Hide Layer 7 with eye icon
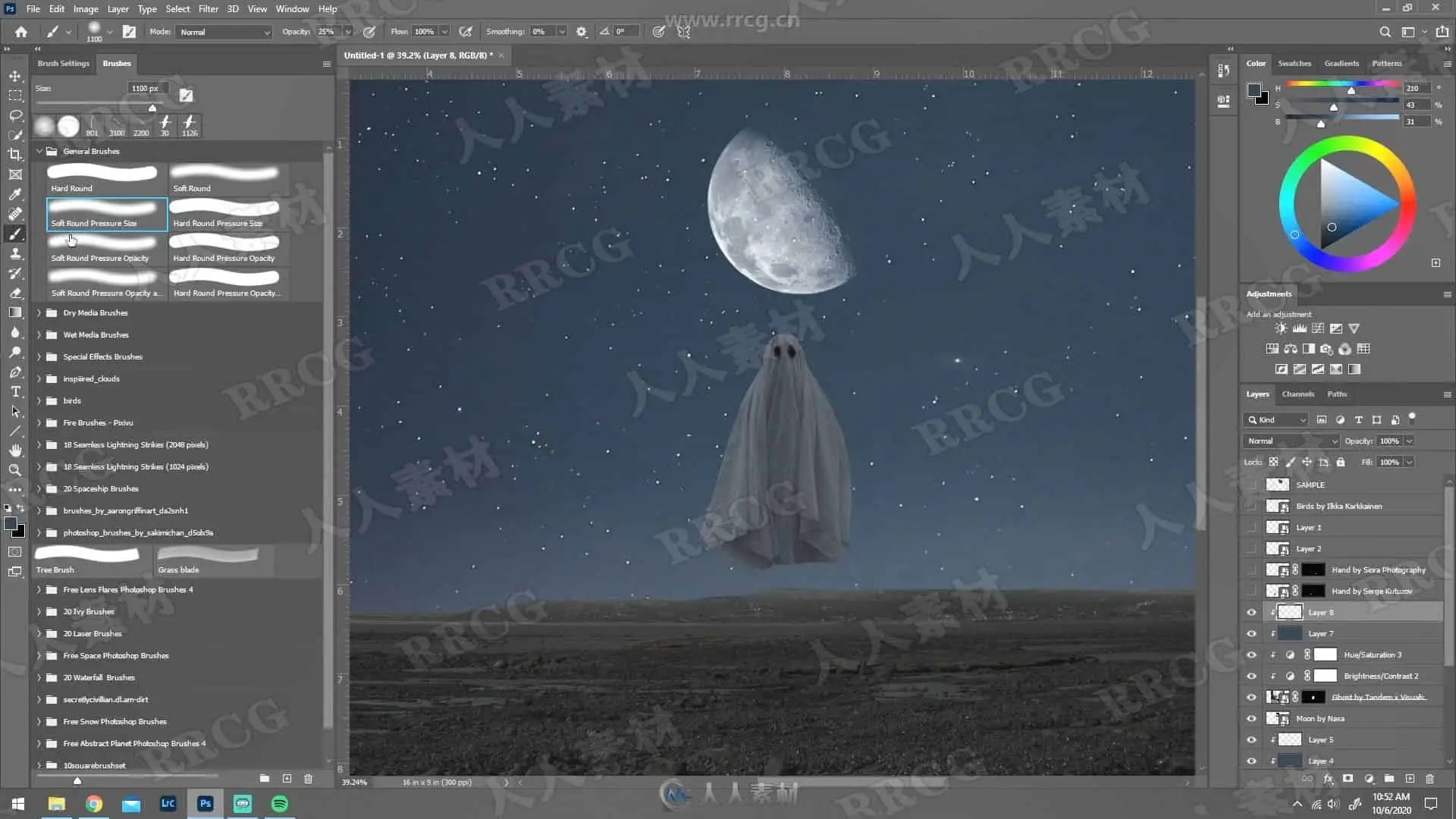This screenshot has width=1456, height=819. coord(1251,634)
